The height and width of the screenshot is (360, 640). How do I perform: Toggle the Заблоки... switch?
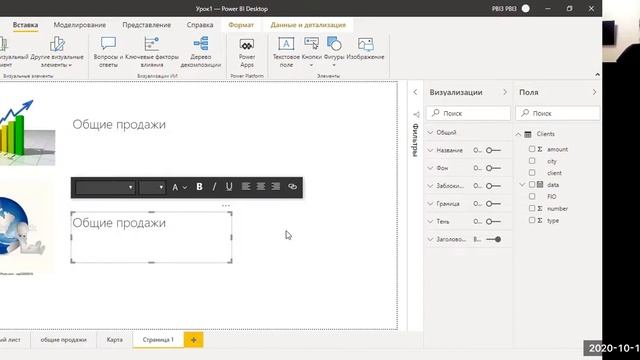click(x=493, y=186)
